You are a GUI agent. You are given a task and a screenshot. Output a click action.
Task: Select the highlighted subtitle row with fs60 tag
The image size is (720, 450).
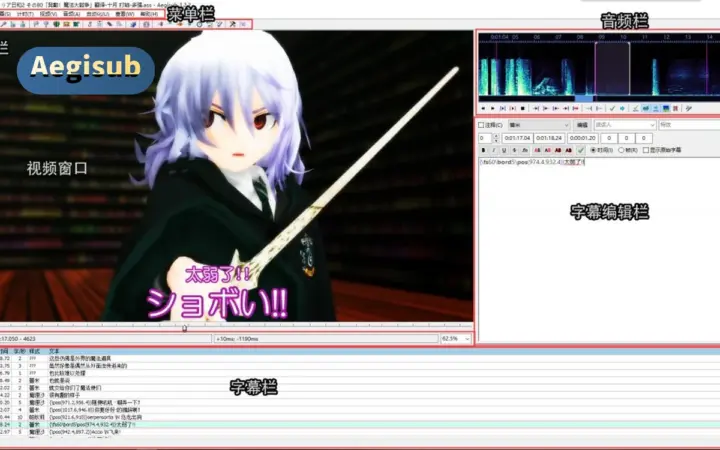tap(360, 425)
